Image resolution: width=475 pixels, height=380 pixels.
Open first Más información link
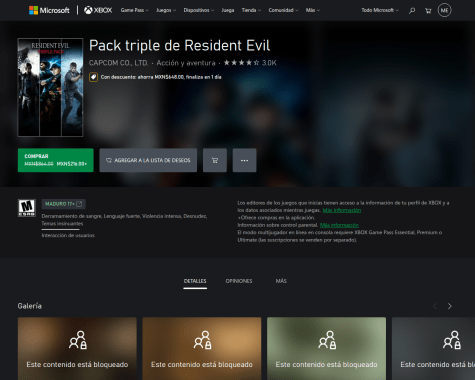coord(342,210)
